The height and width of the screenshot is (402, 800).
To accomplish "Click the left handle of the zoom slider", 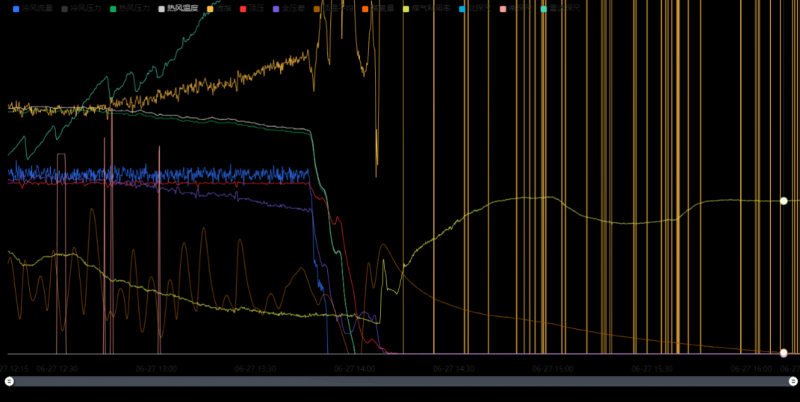I will click(9, 382).
